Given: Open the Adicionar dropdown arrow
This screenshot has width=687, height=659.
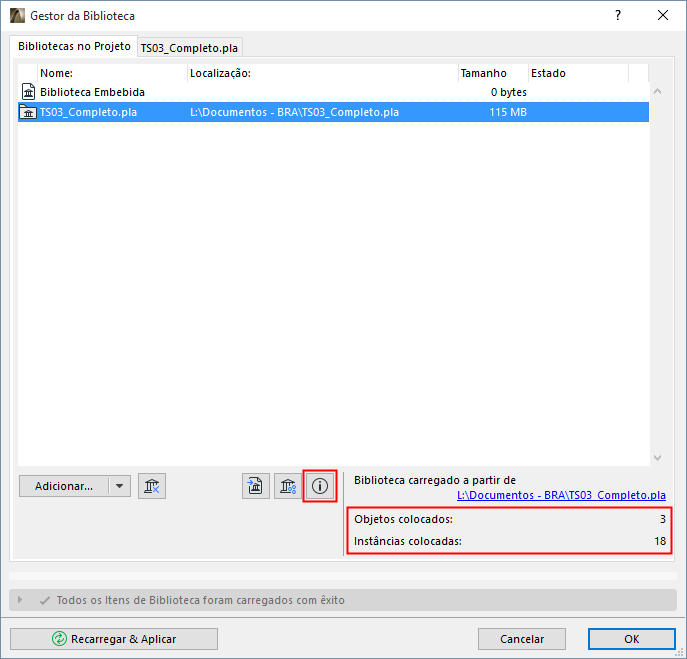Looking at the screenshot, I should [x=119, y=486].
